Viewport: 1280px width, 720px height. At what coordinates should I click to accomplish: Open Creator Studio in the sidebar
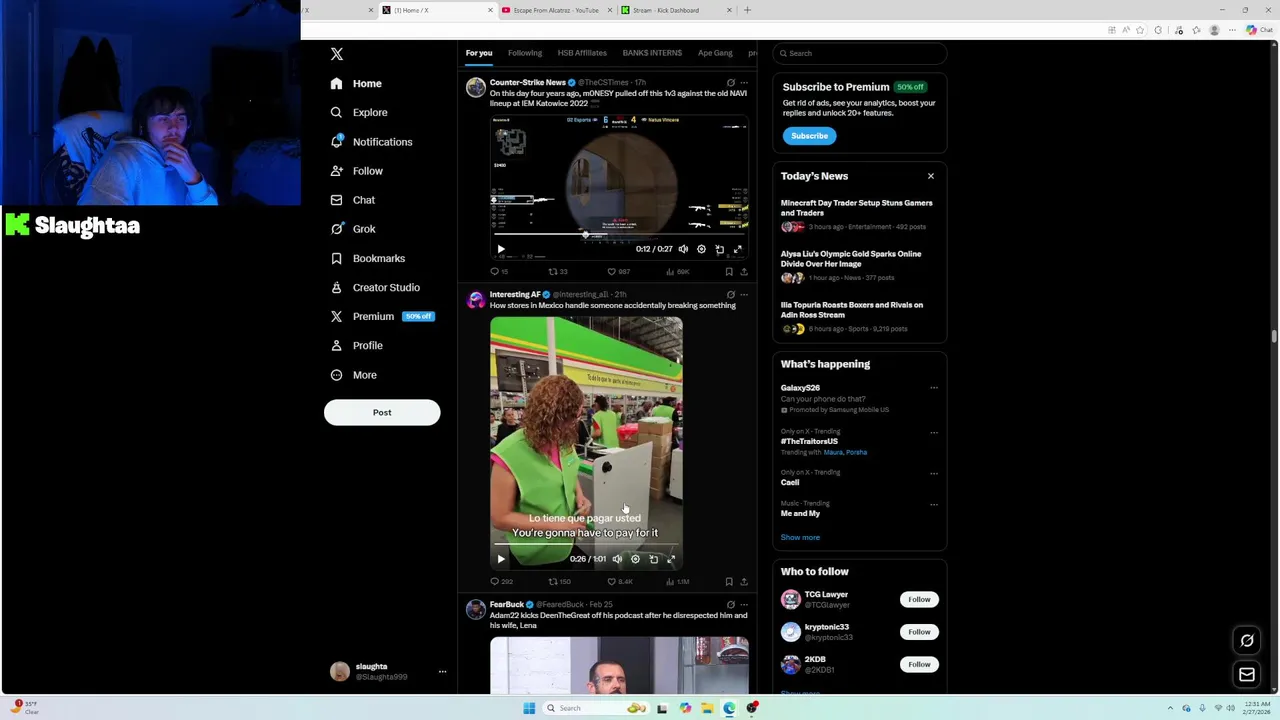[375, 287]
